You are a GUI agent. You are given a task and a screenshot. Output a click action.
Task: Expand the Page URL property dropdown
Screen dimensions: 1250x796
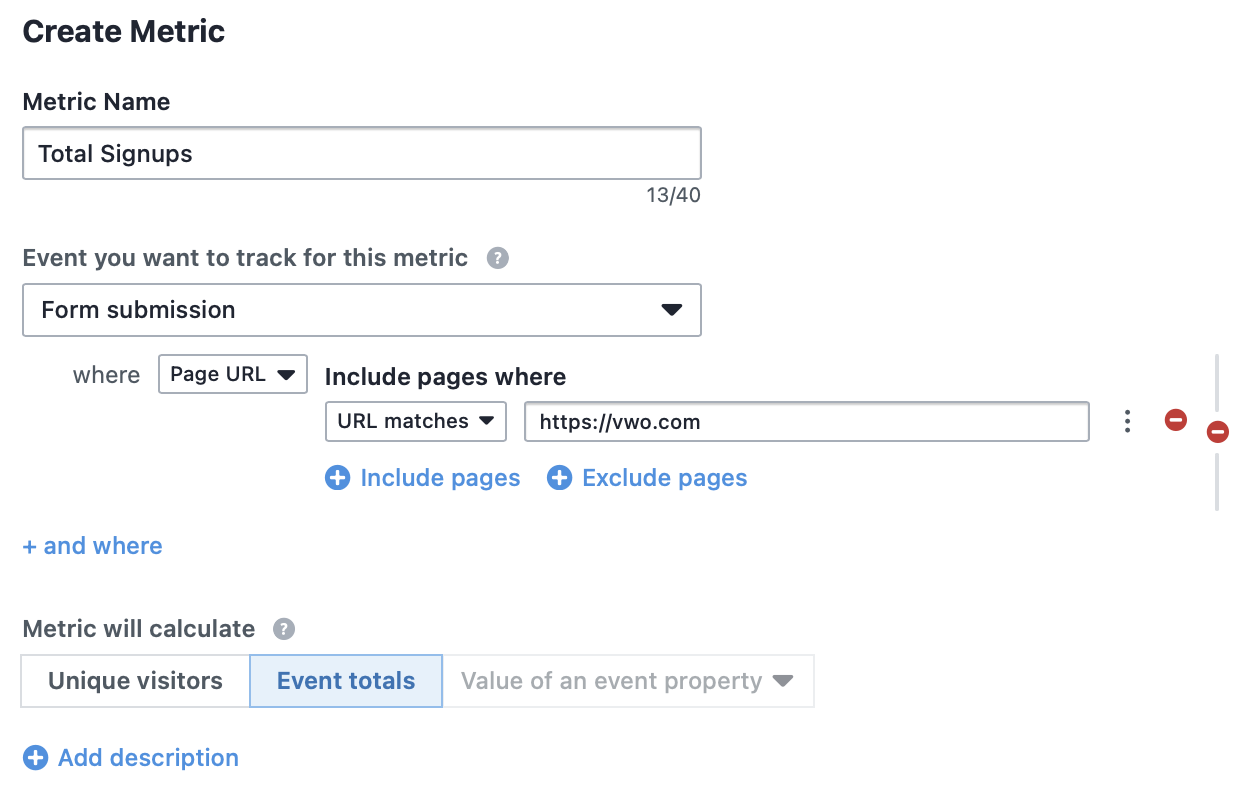point(233,374)
